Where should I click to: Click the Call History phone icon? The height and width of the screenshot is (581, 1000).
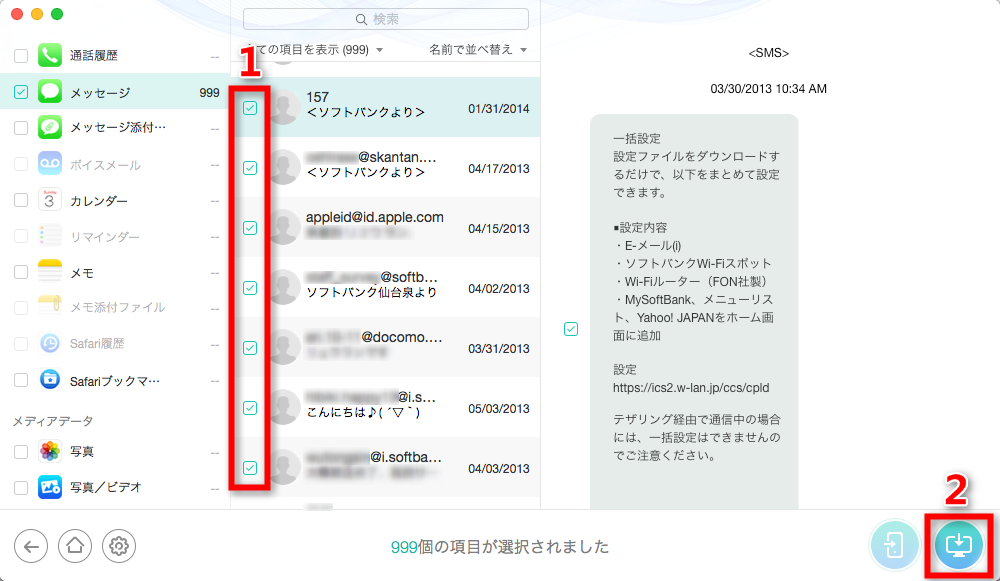click(x=50, y=55)
